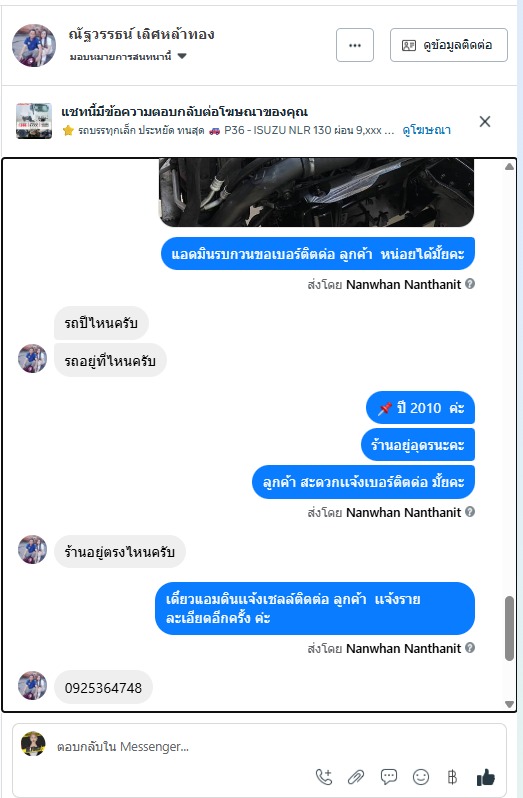Click the phone number message 0925364748
The width and height of the screenshot is (523, 798).
103,688
